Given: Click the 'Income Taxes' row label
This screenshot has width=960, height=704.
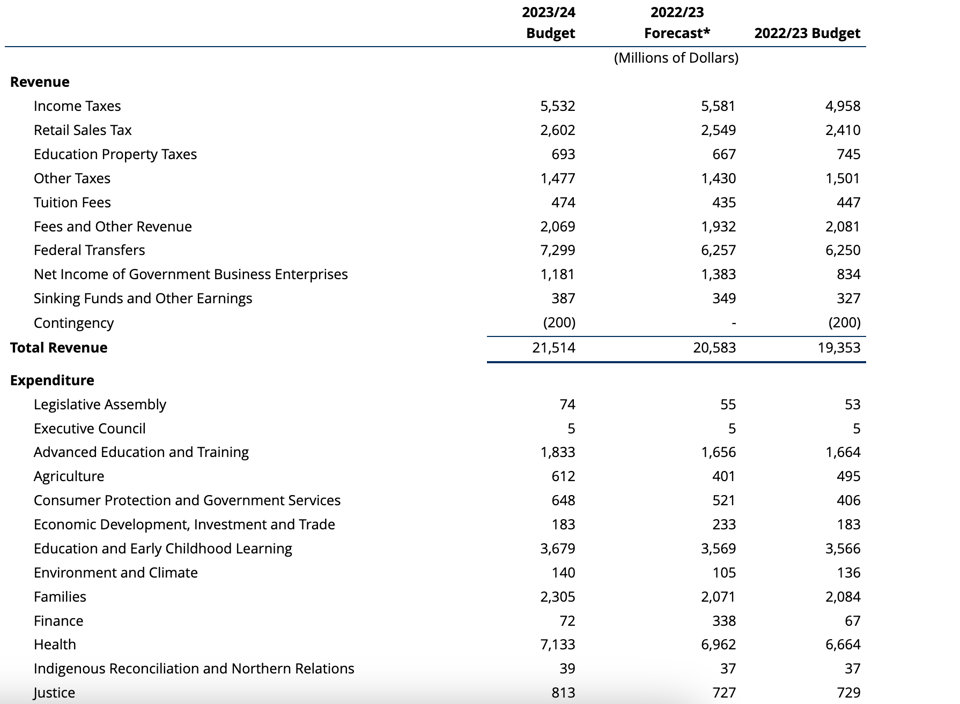Looking at the screenshot, I should [x=77, y=106].
